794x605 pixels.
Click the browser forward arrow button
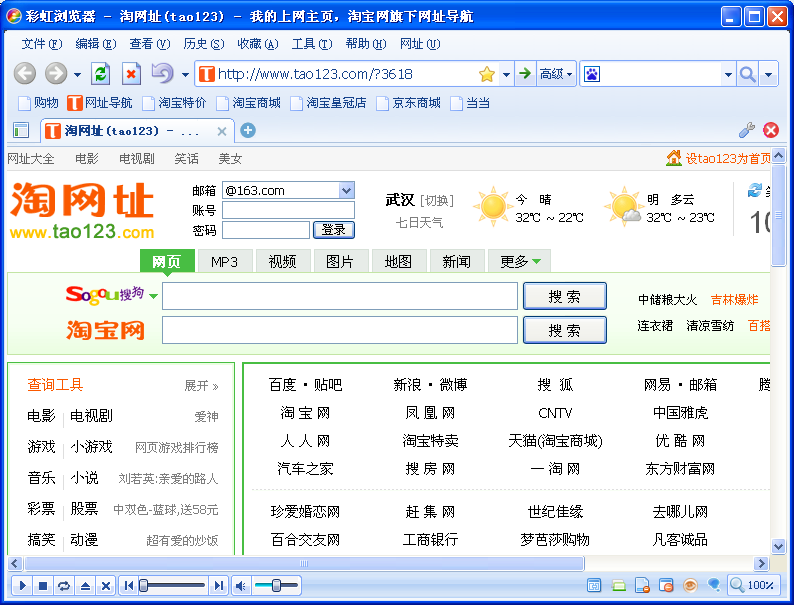pyautogui.click(x=56, y=74)
